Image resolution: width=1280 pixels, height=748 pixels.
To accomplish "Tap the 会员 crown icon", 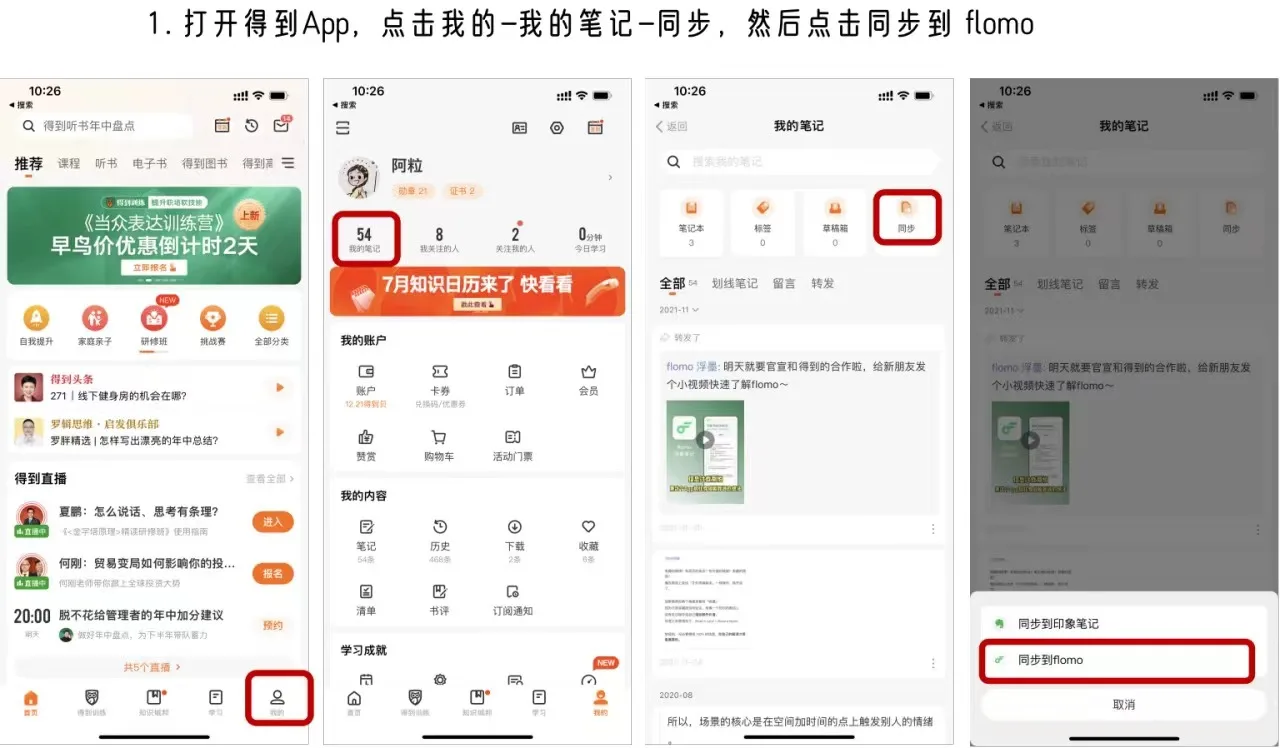I will [588, 378].
